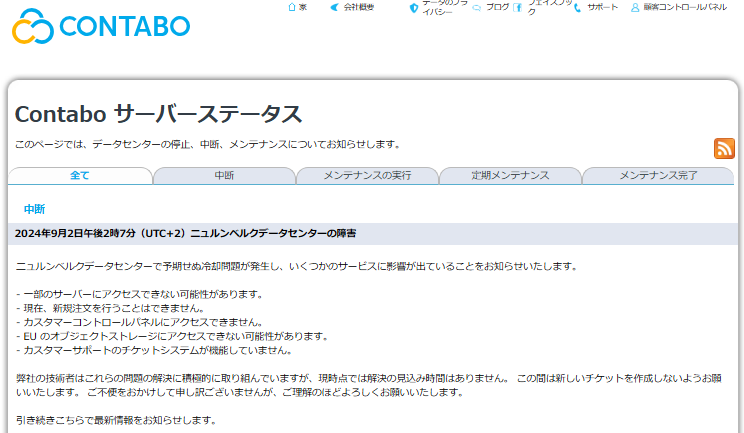Open the フェイスブック link
744x433 pixels.
point(550,7)
